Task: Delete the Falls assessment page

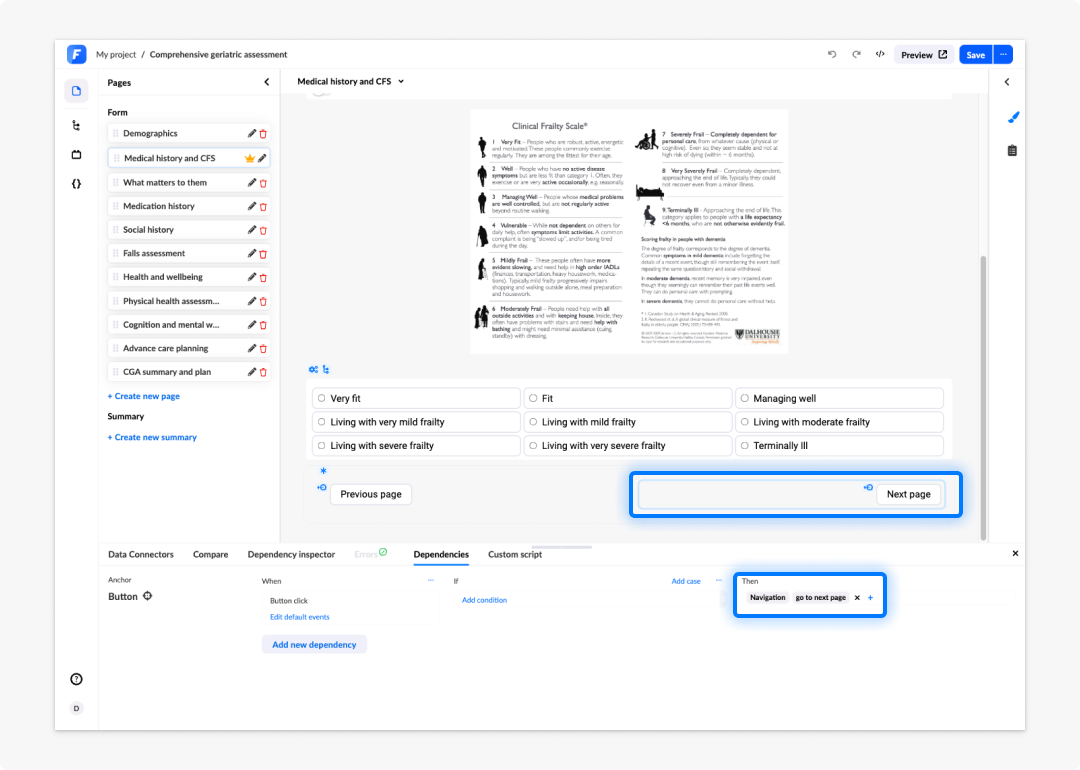Action: point(263,254)
